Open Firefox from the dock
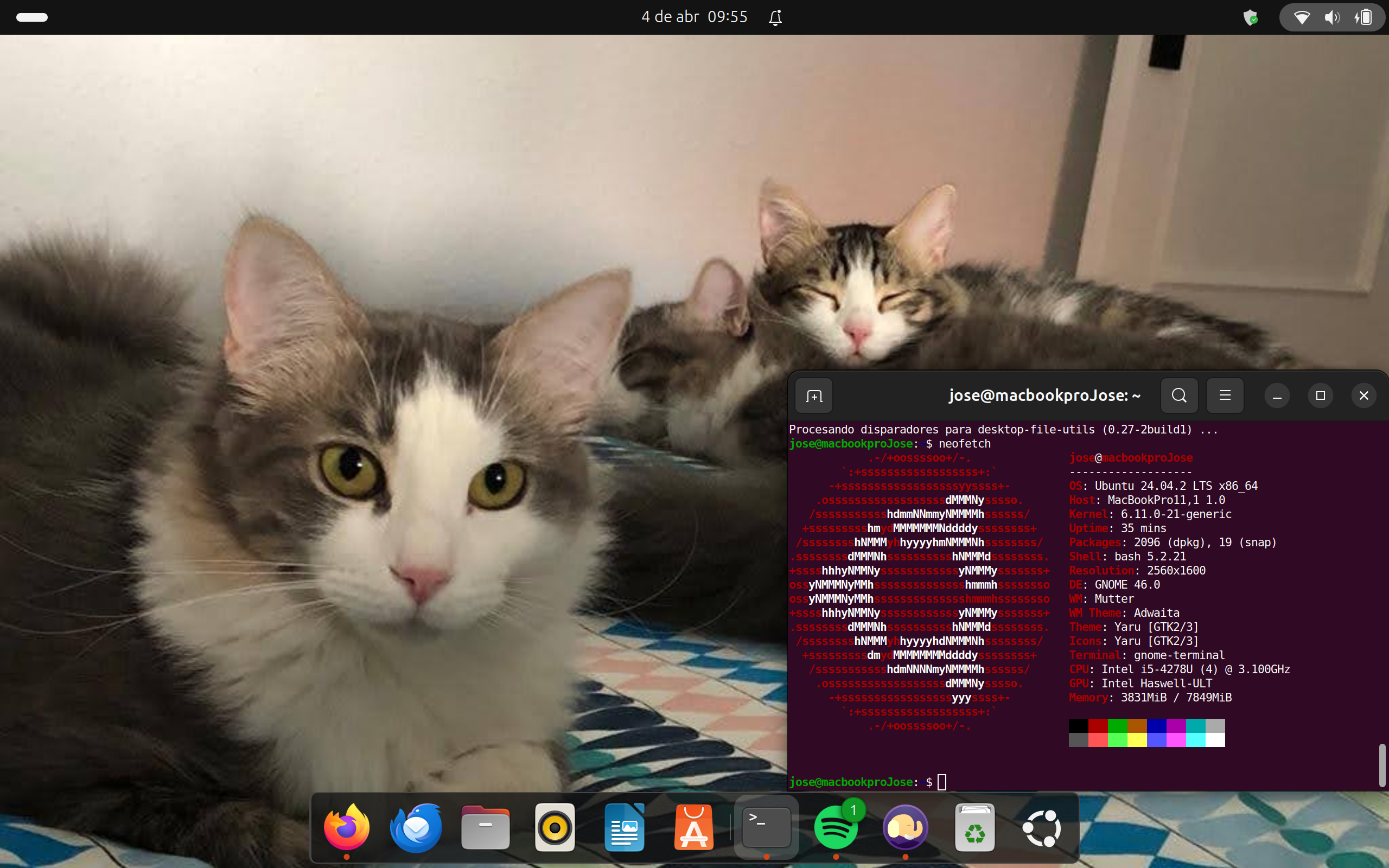Screen dimensions: 1389x868 pyautogui.click(x=347, y=827)
